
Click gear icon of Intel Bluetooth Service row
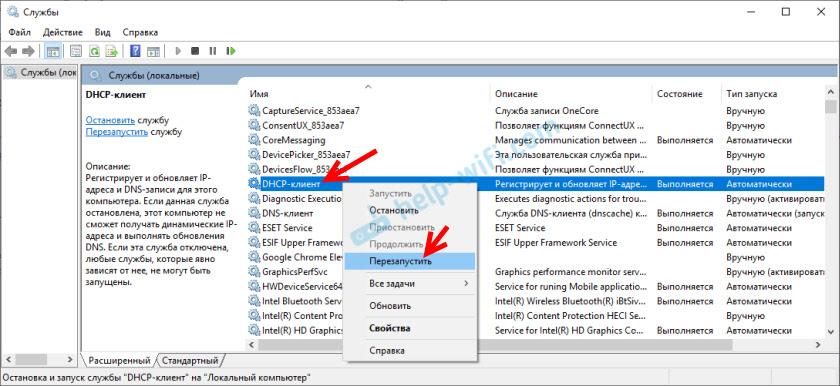coord(253,301)
